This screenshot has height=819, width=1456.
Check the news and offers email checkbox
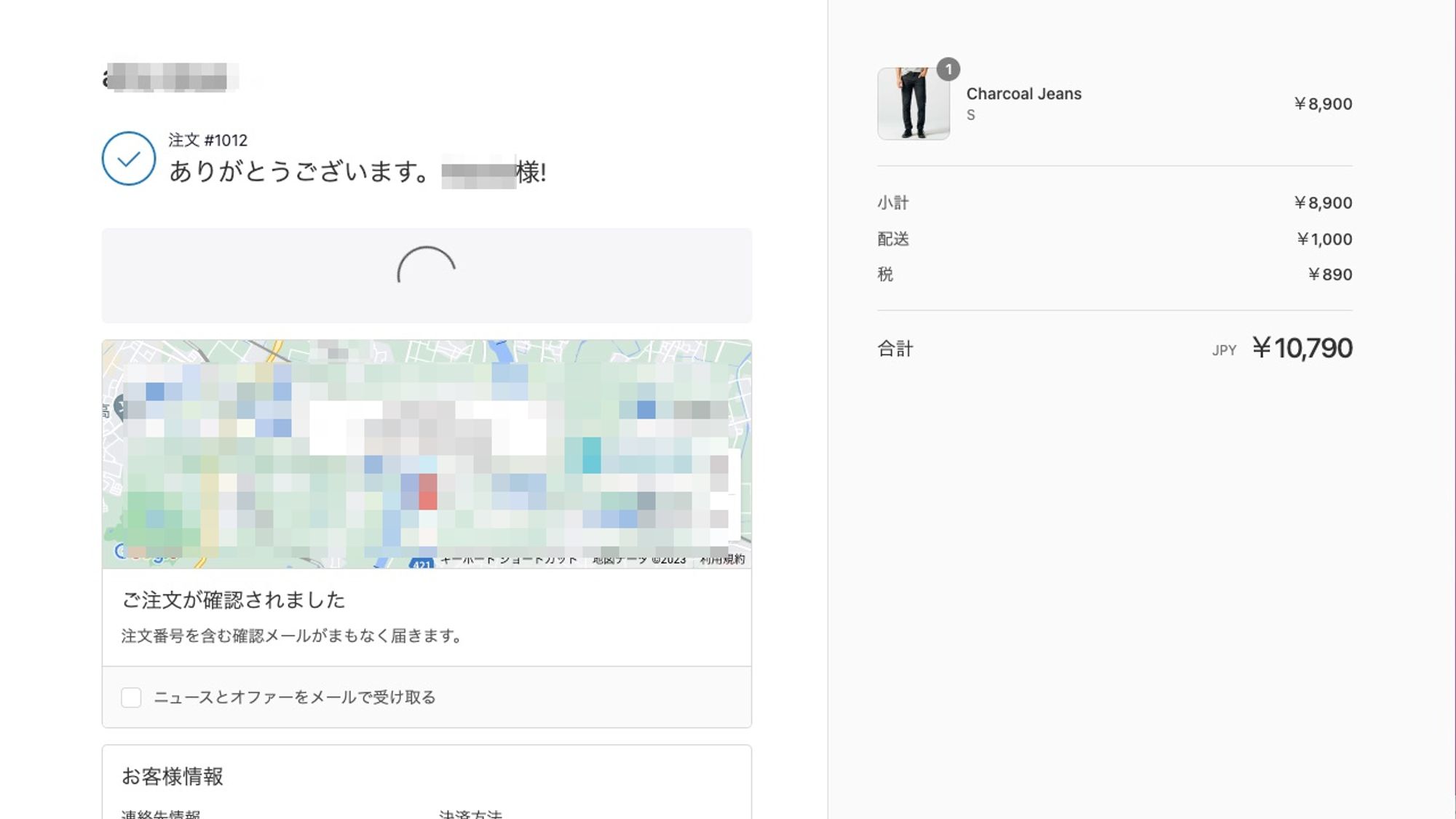131,697
